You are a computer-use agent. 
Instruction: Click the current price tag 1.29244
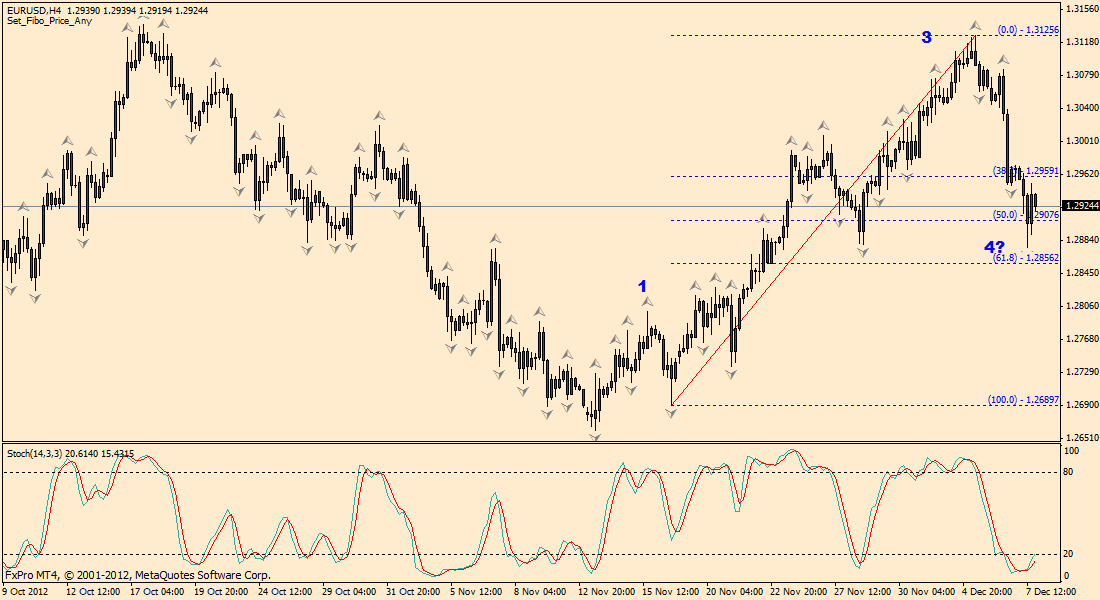pyautogui.click(x=1081, y=206)
